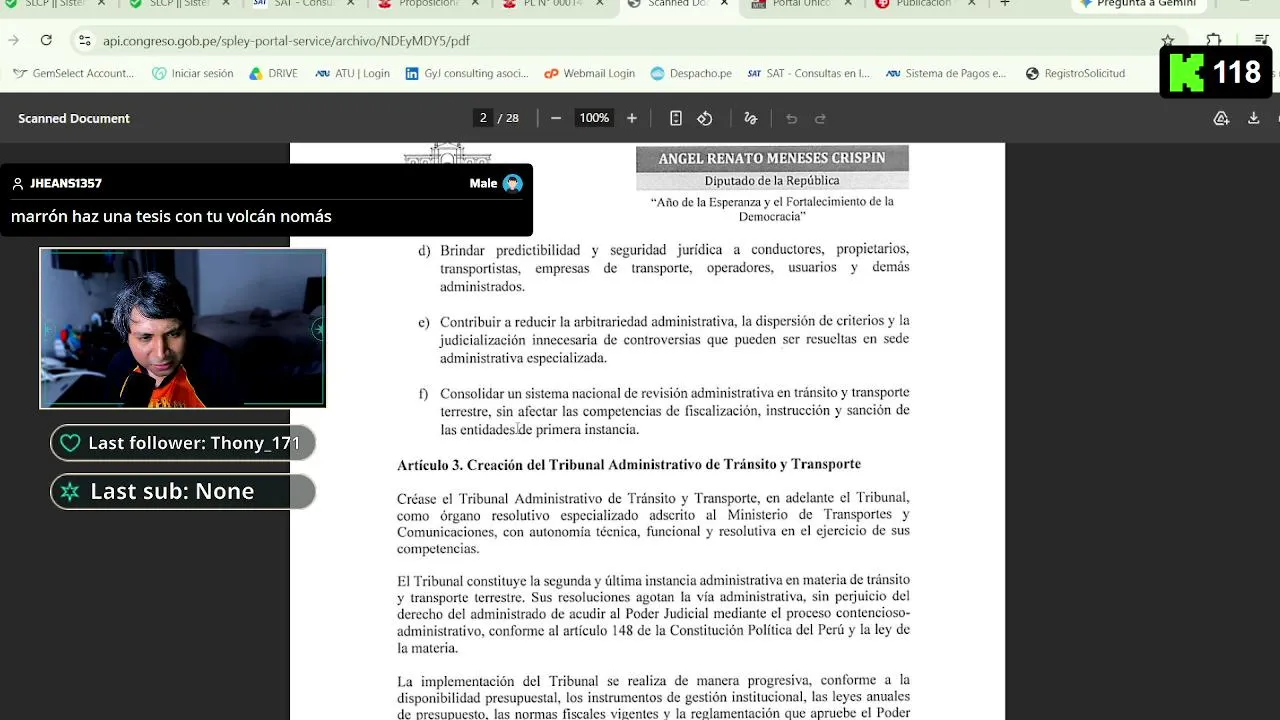Open the GemSelect Account bookmark

[x=73, y=73]
